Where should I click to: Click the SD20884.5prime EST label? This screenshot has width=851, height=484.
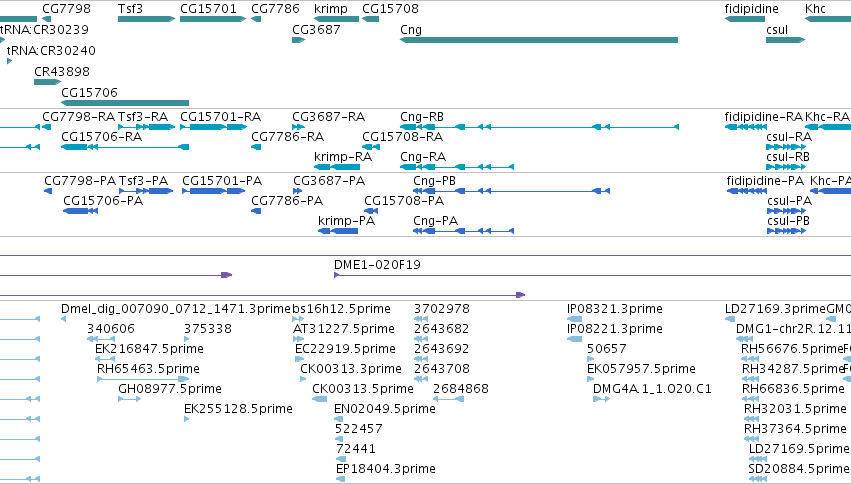pyautogui.click(x=799, y=469)
